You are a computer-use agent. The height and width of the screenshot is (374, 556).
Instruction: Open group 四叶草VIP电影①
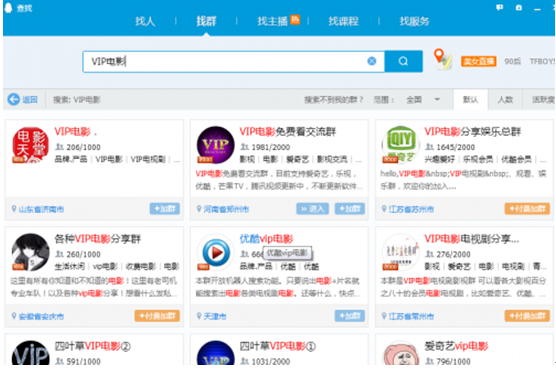(278, 346)
